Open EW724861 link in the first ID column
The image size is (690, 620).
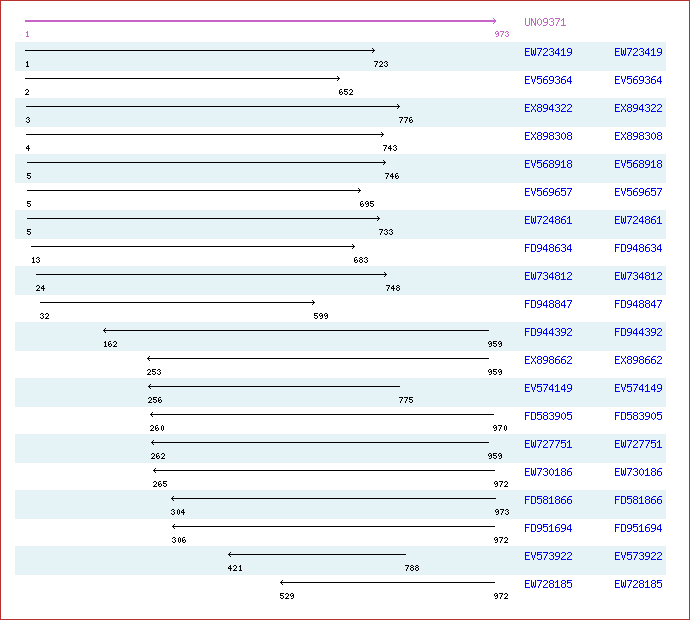click(x=548, y=220)
